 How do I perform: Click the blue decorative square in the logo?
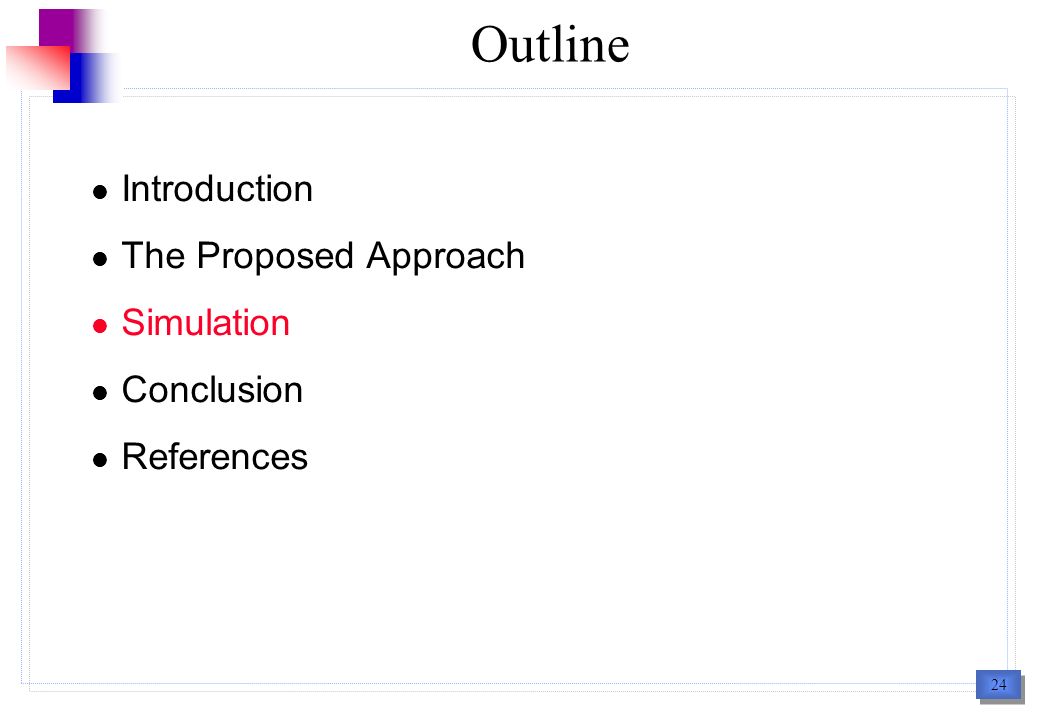(x=88, y=78)
